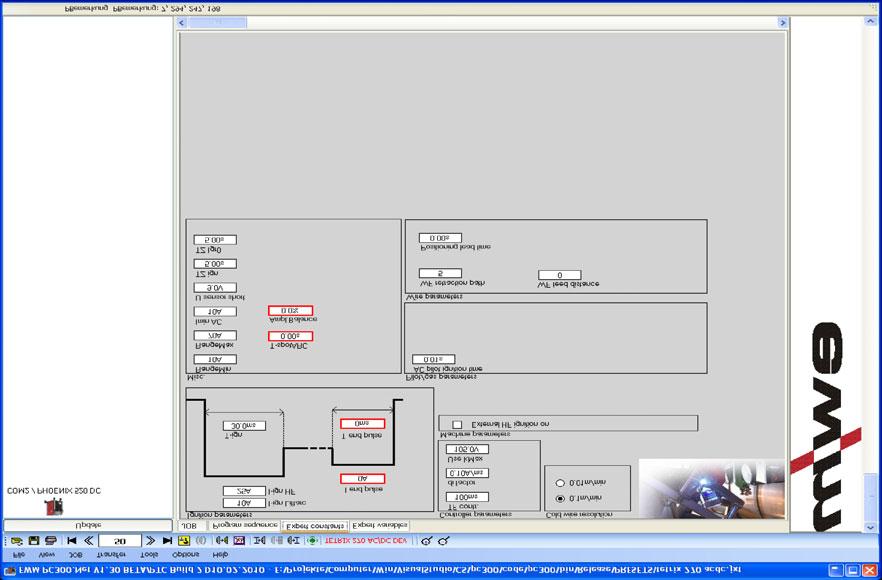The height and width of the screenshot is (580, 882).
Task: Click the I-ign HF input field
Action: (244, 491)
